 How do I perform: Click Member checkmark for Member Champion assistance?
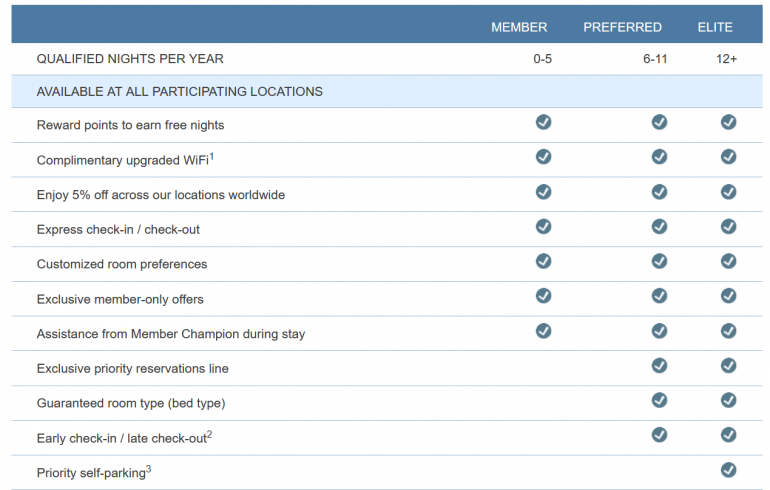543,331
